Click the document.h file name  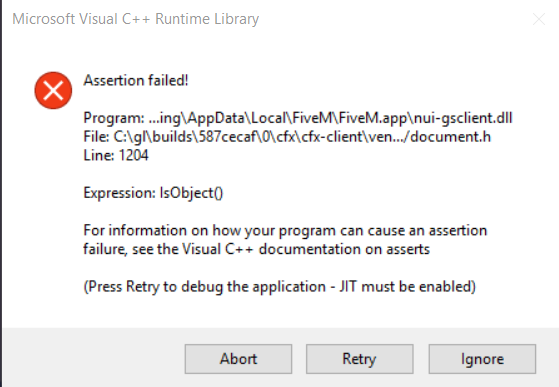tap(451, 137)
